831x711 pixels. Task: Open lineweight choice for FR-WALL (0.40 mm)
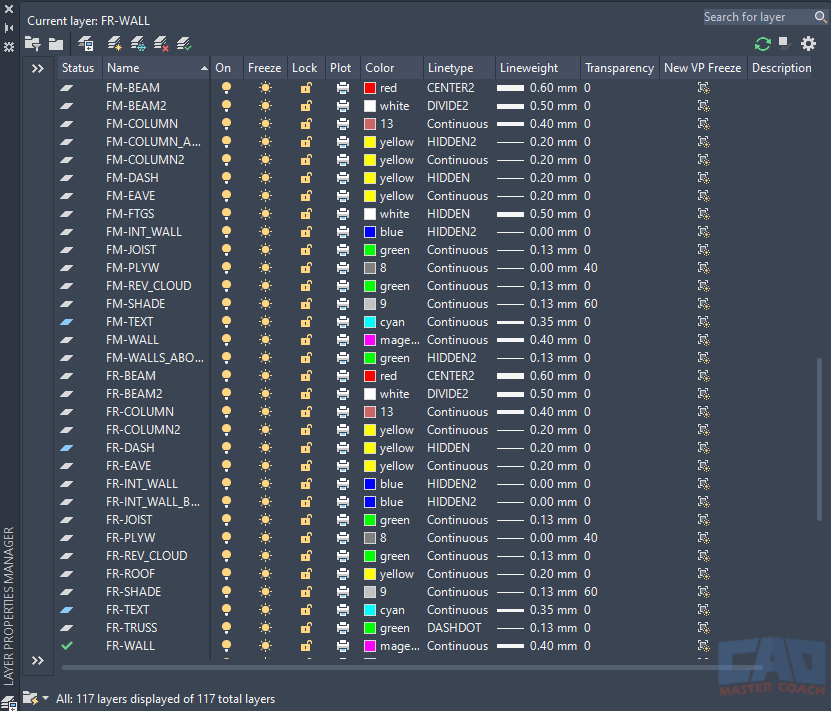[537, 646]
